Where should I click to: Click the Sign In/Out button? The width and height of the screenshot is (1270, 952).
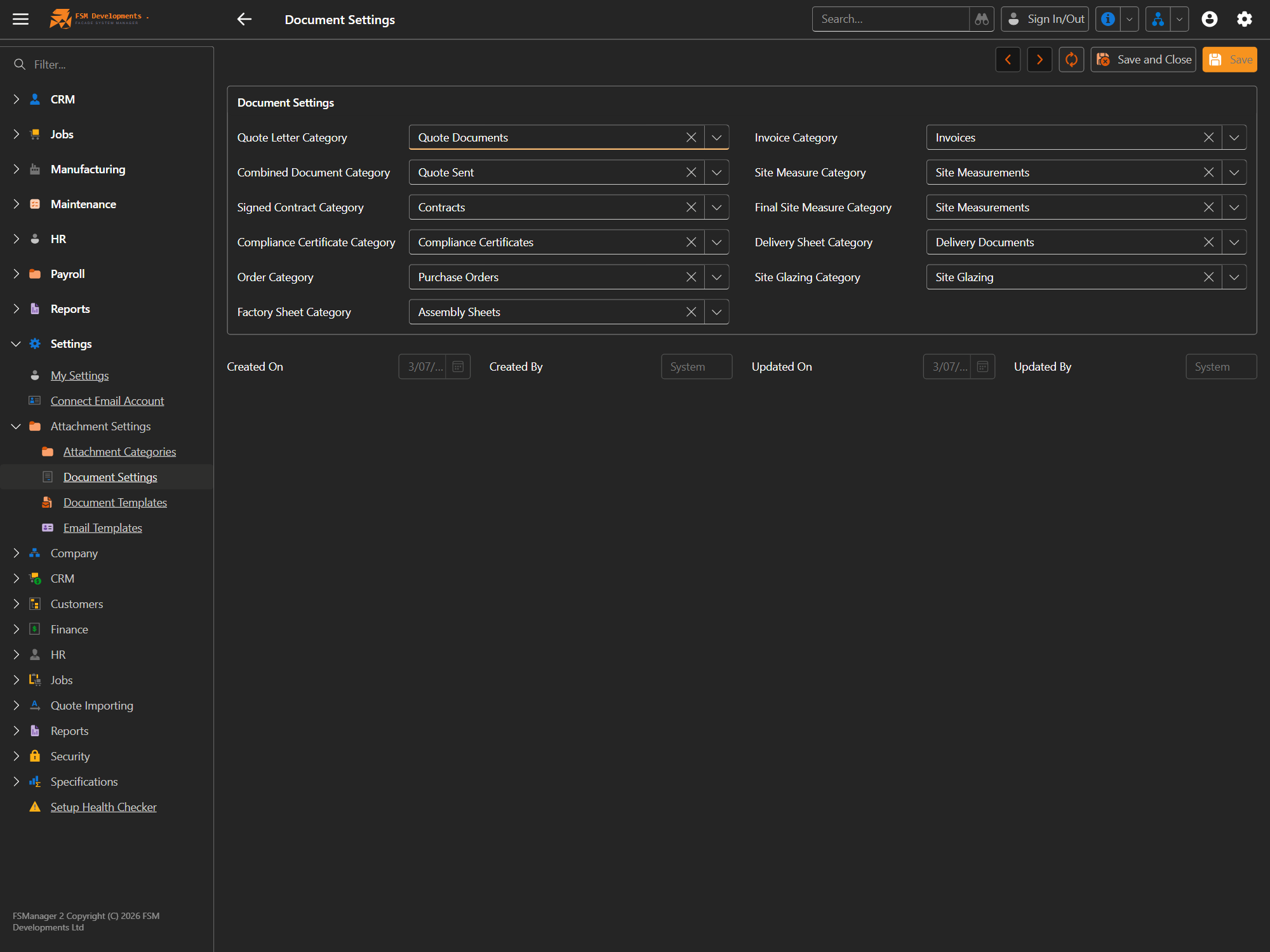pos(1045,19)
